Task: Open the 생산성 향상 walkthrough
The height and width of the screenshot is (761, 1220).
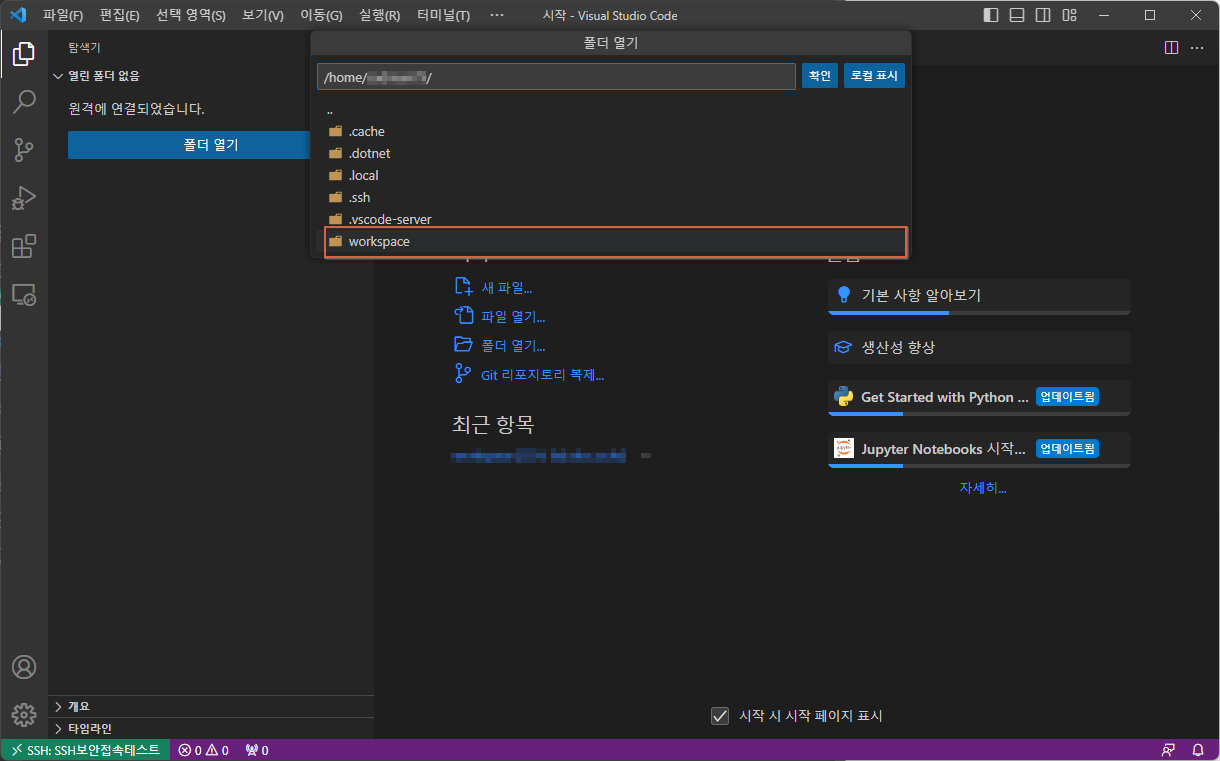Action: pyautogui.click(x=979, y=347)
